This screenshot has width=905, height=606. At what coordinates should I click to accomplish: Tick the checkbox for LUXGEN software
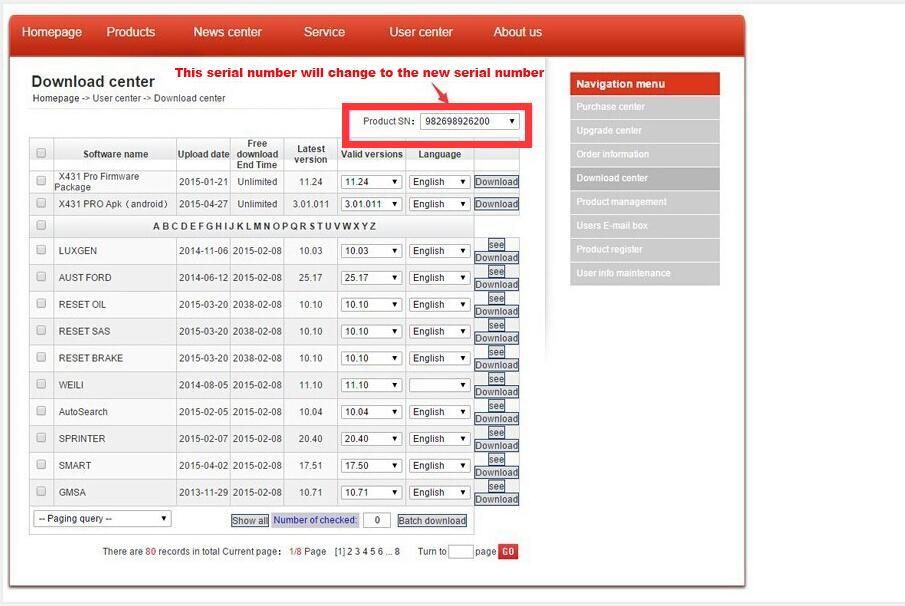point(41,250)
